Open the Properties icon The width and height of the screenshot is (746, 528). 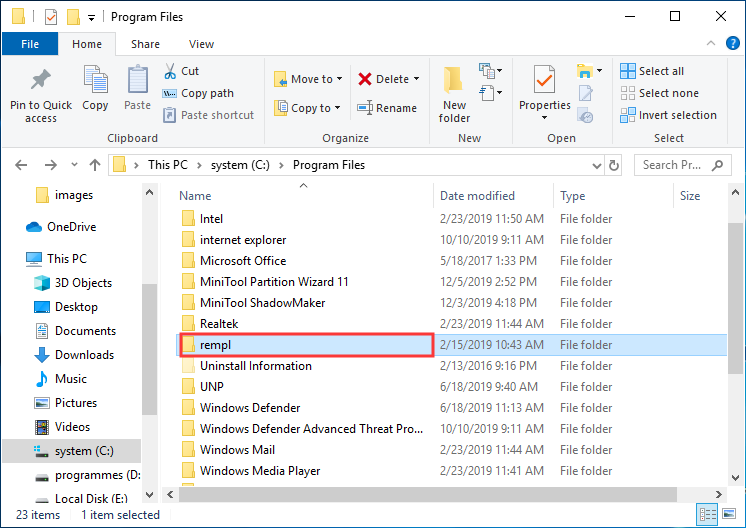pyautogui.click(x=544, y=80)
